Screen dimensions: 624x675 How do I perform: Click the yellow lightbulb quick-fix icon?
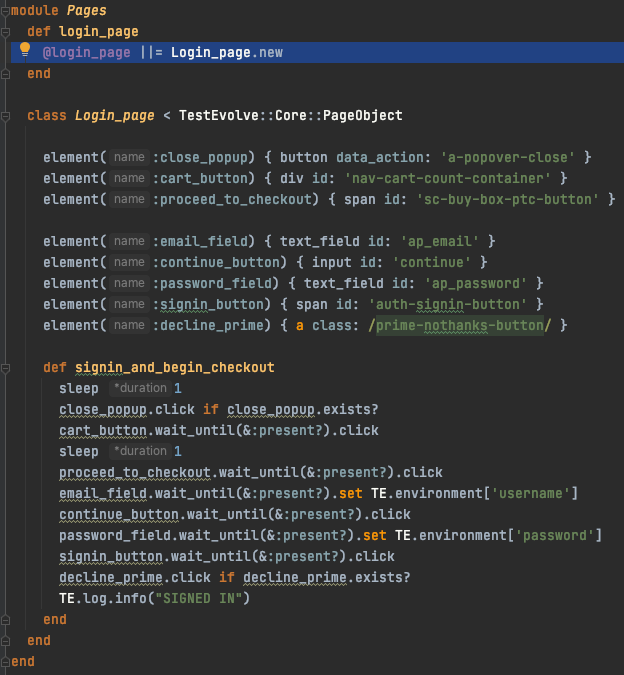[x=25, y=50]
